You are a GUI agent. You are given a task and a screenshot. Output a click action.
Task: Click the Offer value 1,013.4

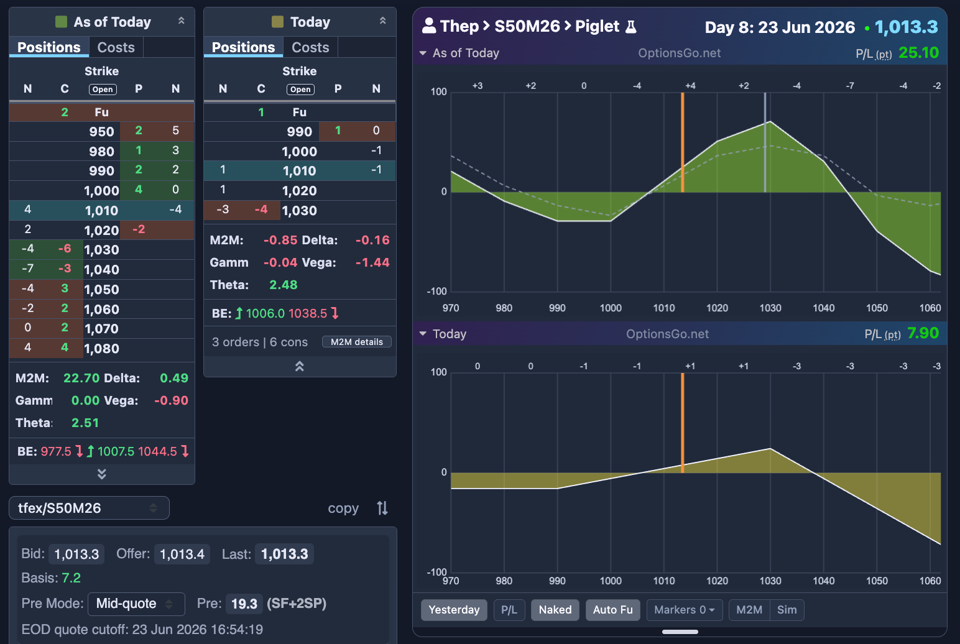[182, 554]
